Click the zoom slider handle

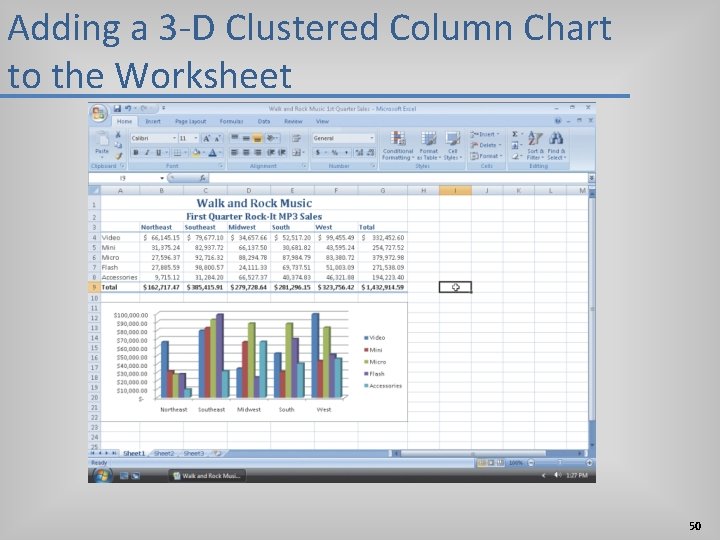560,463
